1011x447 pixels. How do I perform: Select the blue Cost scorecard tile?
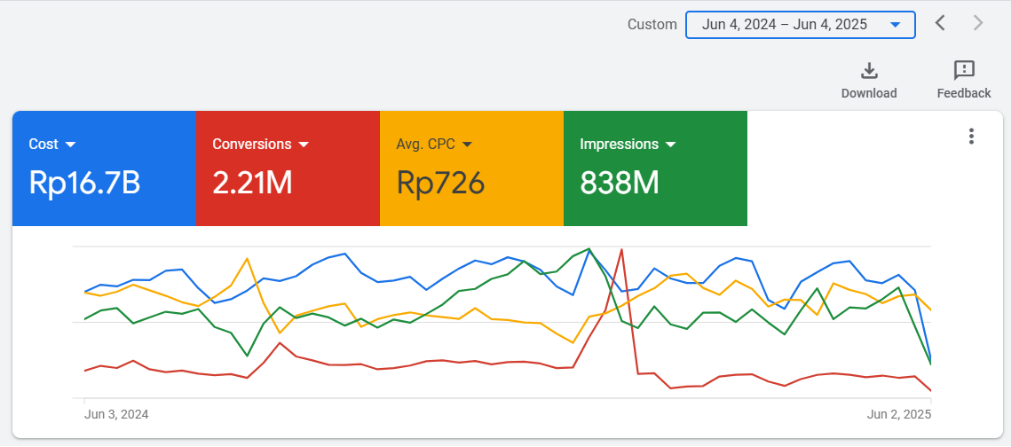coord(104,168)
